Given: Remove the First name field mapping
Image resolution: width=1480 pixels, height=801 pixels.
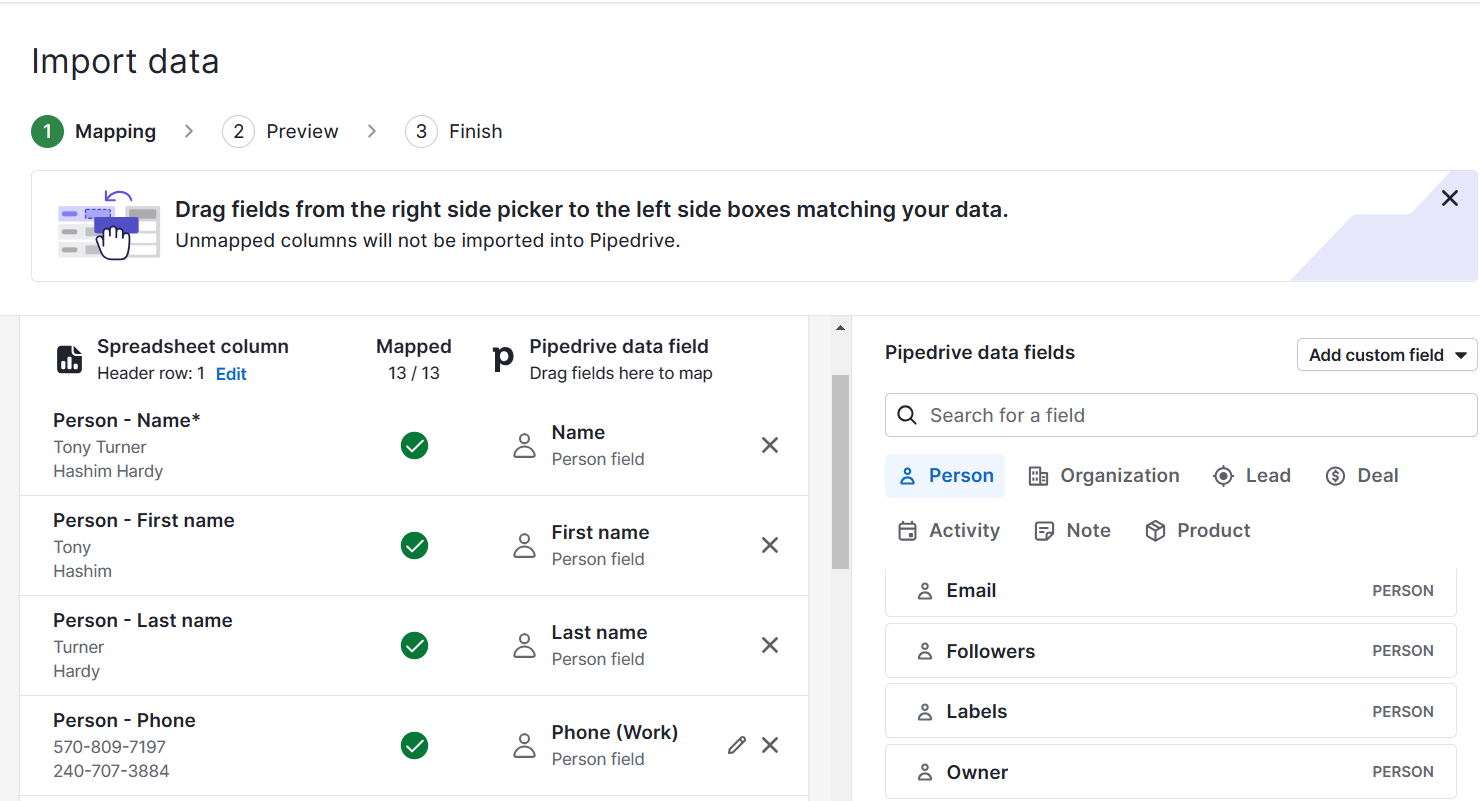Looking at the screenshot, I should (x=769, y=545).
